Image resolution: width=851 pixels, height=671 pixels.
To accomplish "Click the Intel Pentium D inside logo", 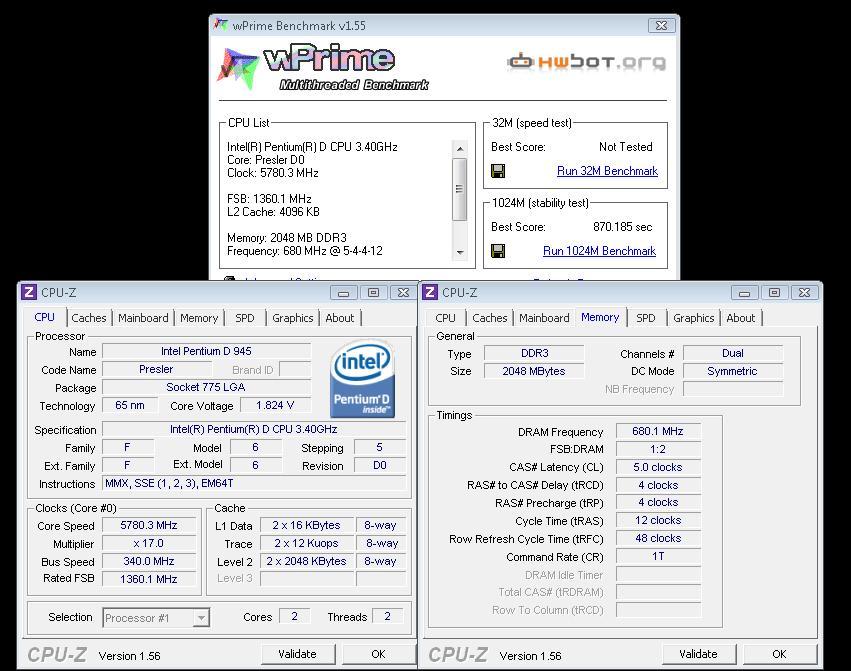I will coord(362,378).
